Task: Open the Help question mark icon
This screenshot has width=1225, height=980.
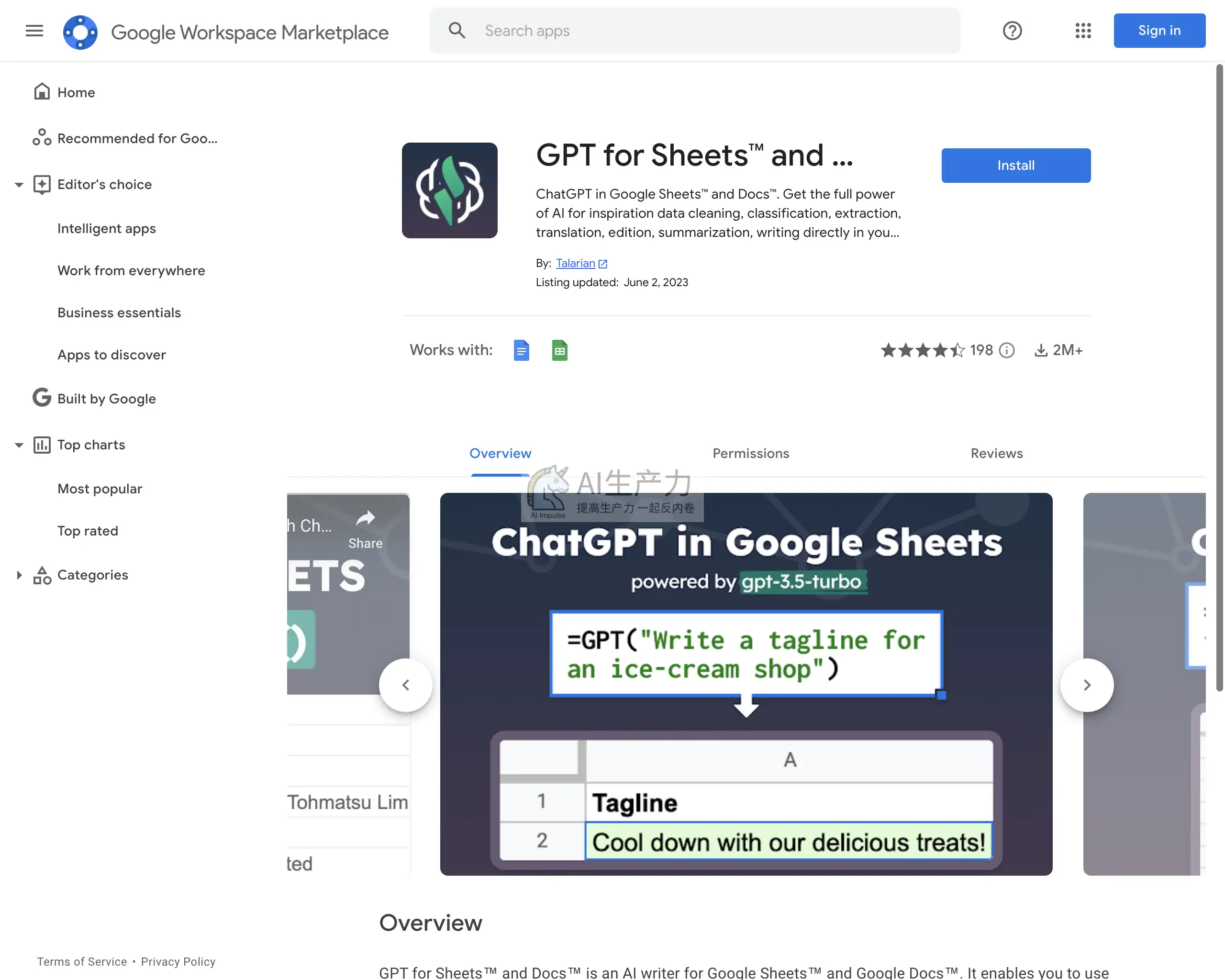Action: (1012, 31)
